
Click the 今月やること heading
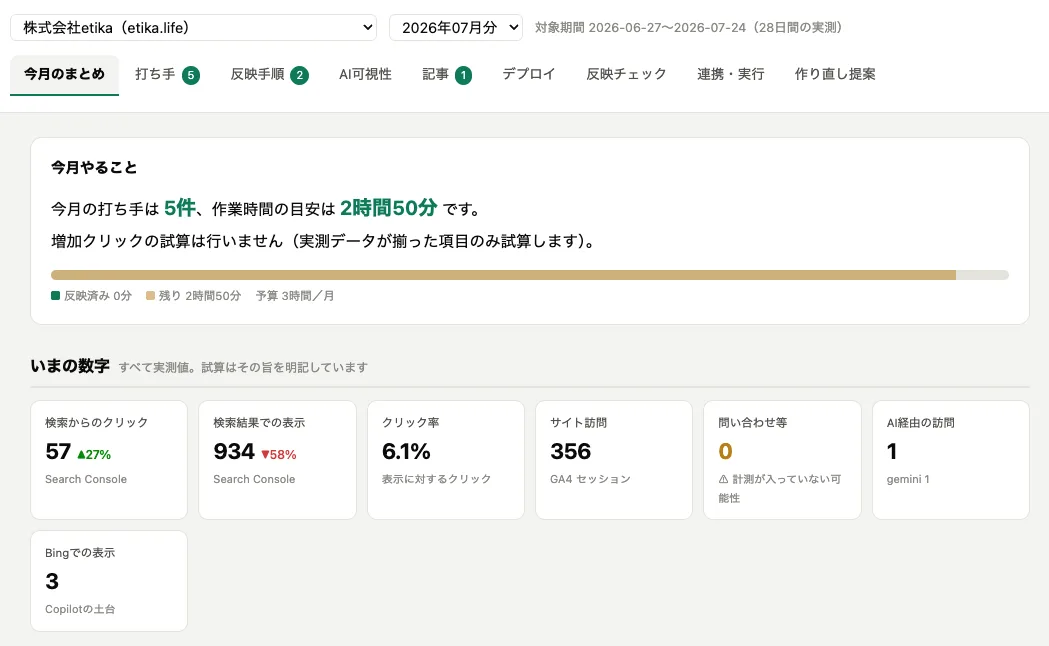point(94,168)
